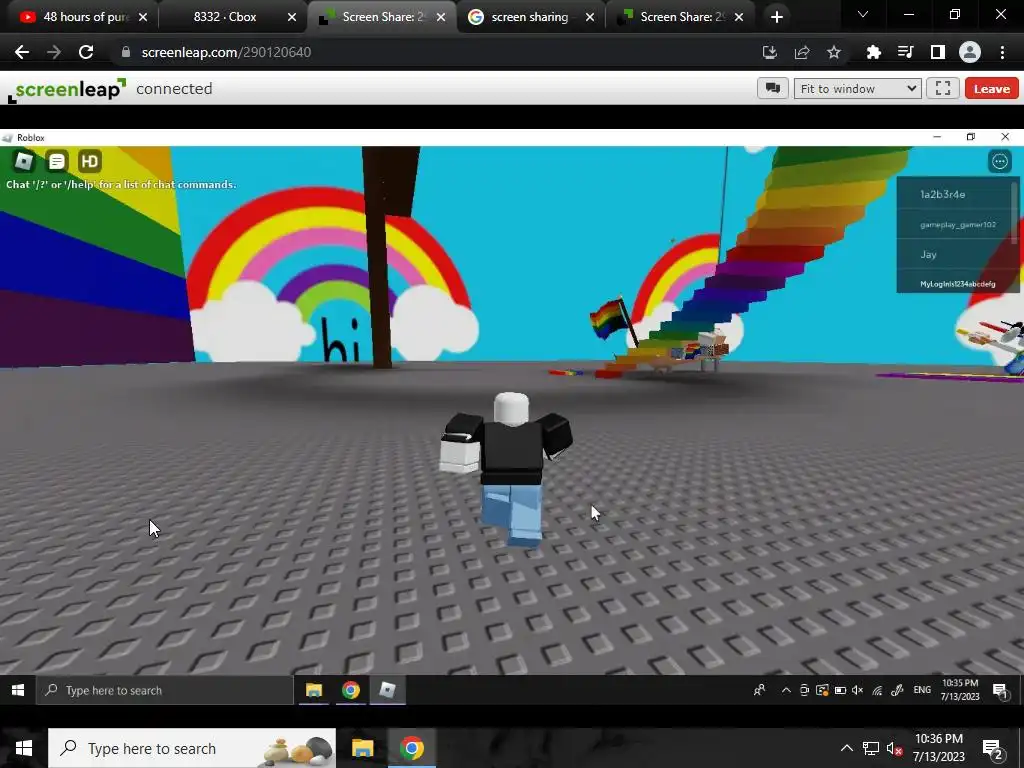
Task: Click the Wi-Fi icon in shared screen tray
Action: (x=877, y=690)
